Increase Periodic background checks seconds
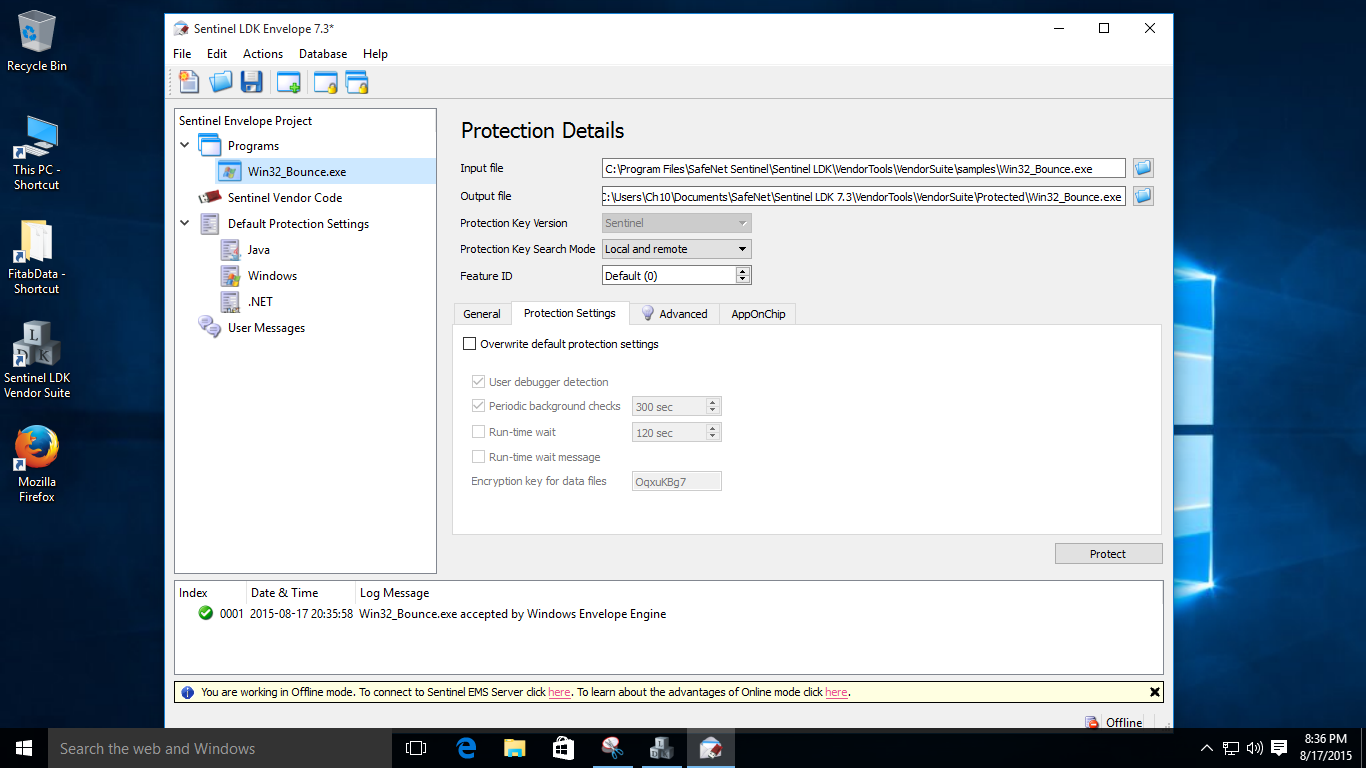 [712, 402]
